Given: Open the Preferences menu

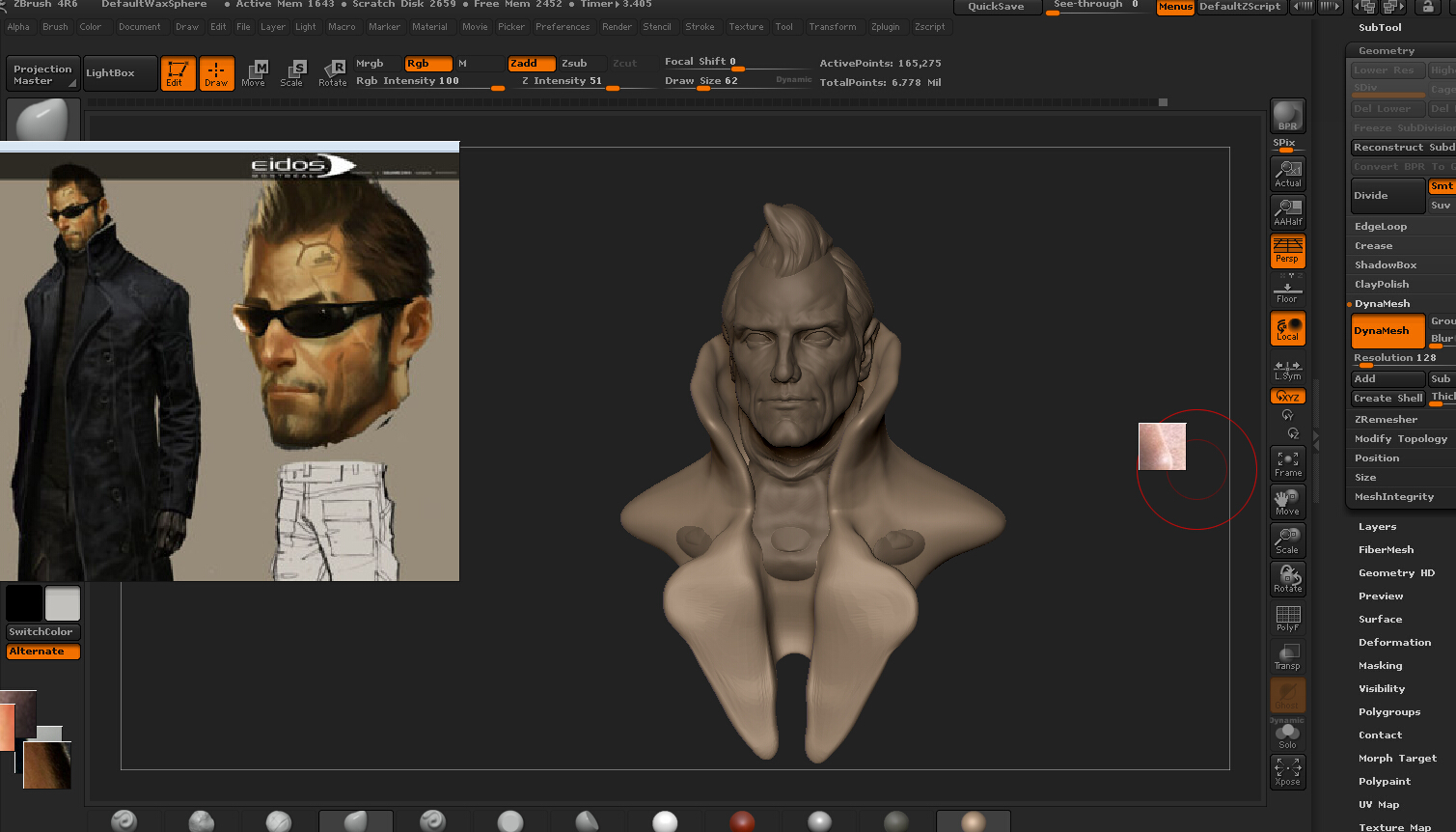Looking at the screenshot, I should coord(563,27).
